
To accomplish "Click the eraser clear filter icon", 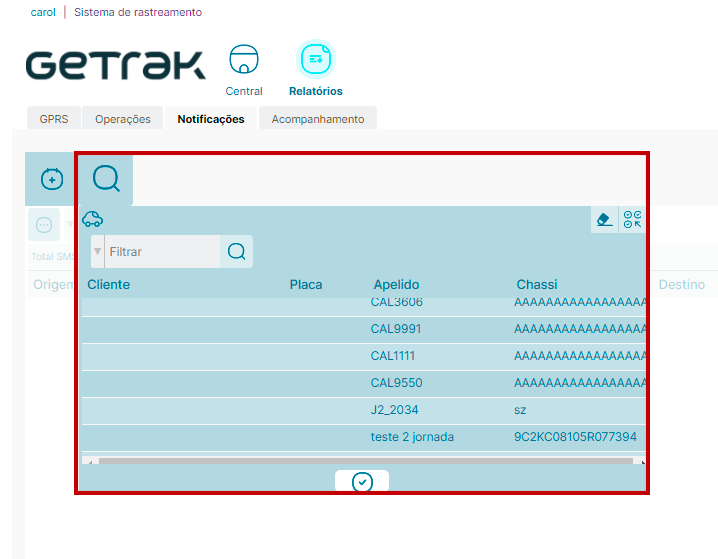I will [604, 220].
